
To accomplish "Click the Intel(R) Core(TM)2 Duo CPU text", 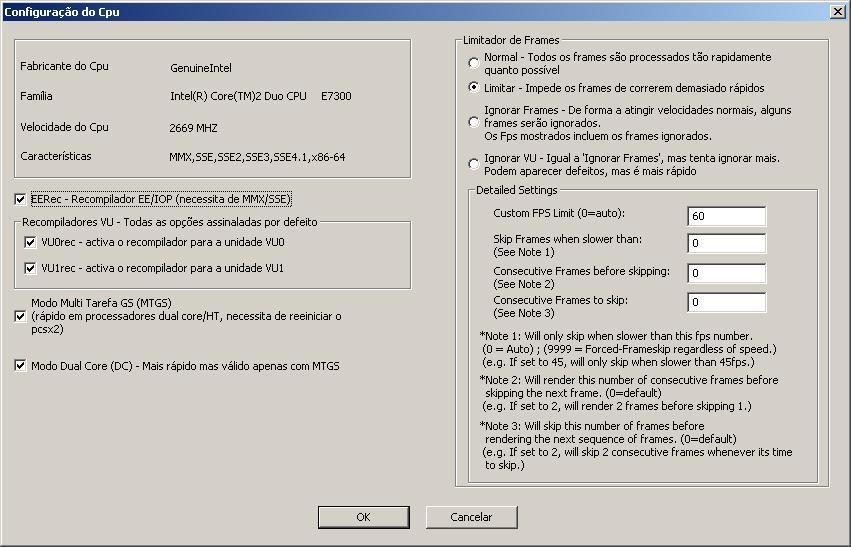I will click(238, 96).
